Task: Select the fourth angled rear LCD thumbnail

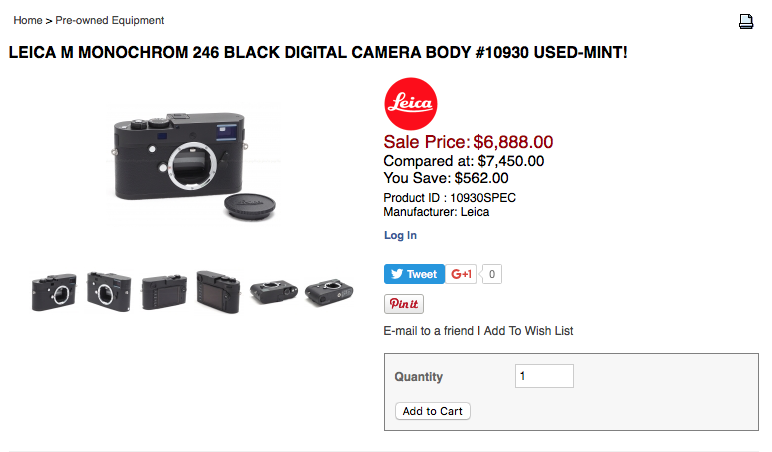Action: coord(218,292)
